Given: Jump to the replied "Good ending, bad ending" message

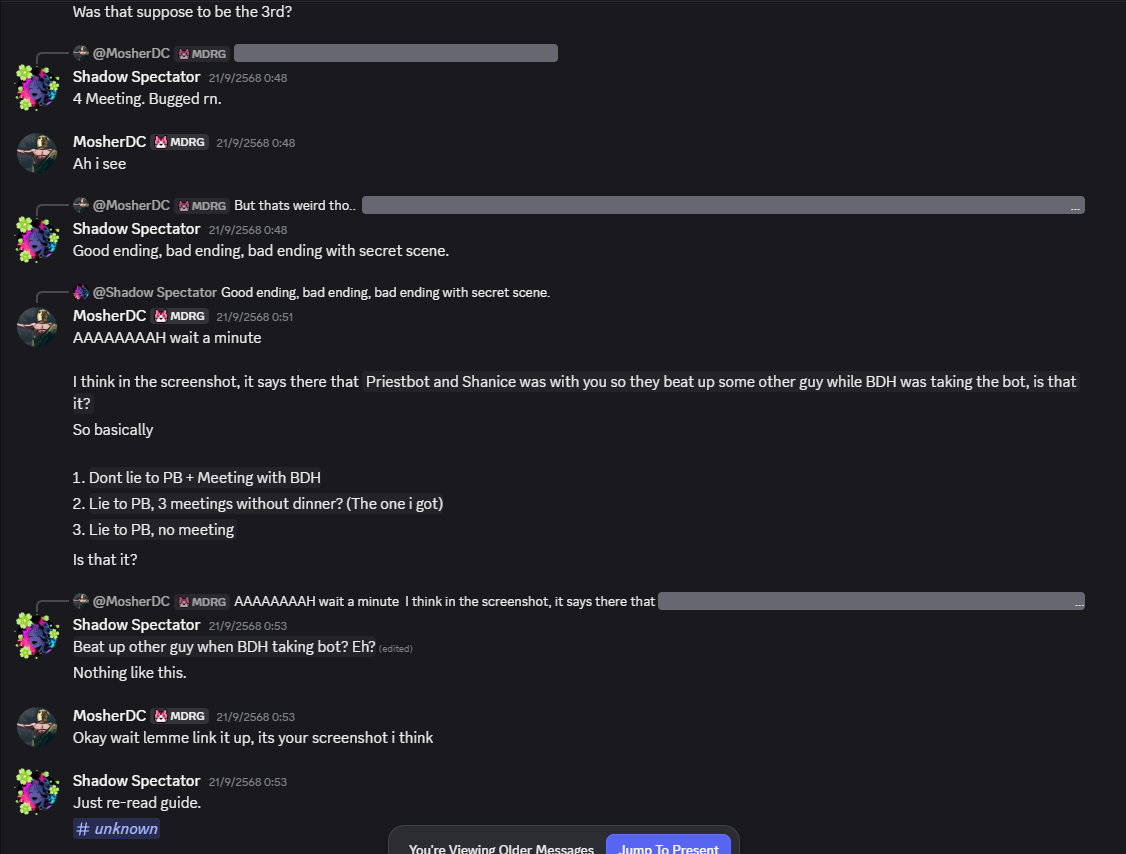Looking at the screenshot, I should click(385, 292).
